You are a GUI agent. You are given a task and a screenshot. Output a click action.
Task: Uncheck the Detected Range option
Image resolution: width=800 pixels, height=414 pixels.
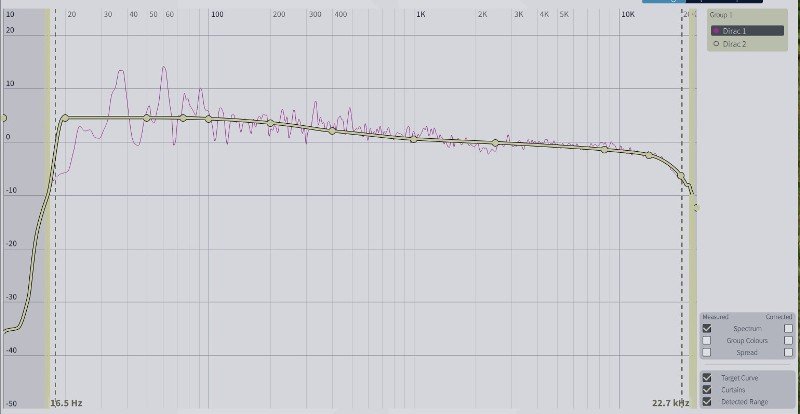click(x=707, y=402)
